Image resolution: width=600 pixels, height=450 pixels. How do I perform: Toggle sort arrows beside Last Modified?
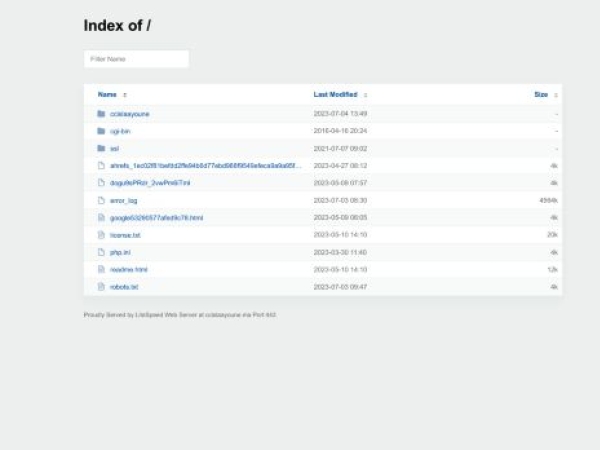coord(366,95)
